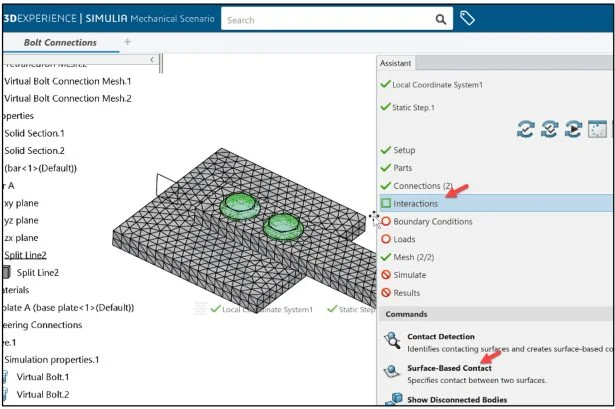Click the Split Line2 feature icon
The width and height of the screenshot is (615, 409).
pos(8,272)
